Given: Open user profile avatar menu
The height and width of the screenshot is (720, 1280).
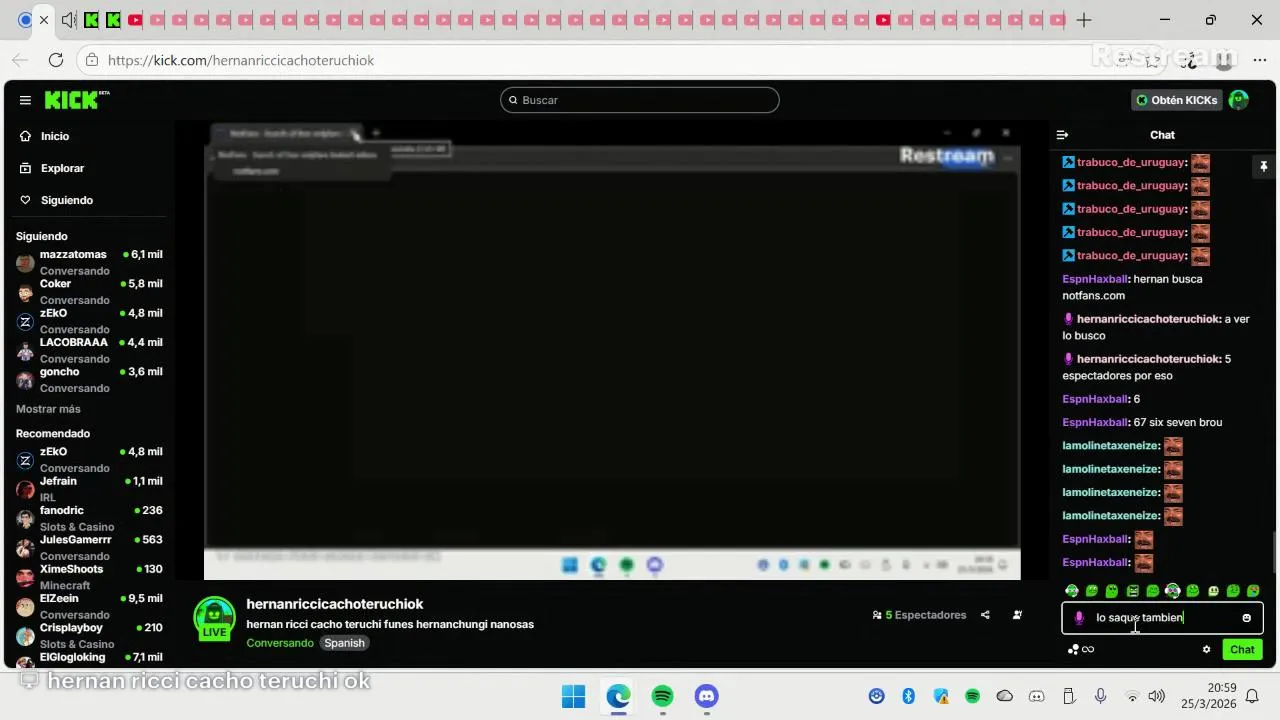Looking at the screenshot, I should pyautogui.click(x=1239, y=100).
